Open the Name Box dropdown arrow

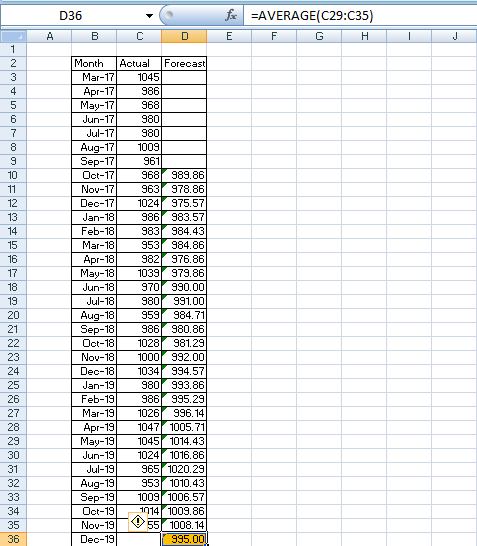[x=149, y=16]
